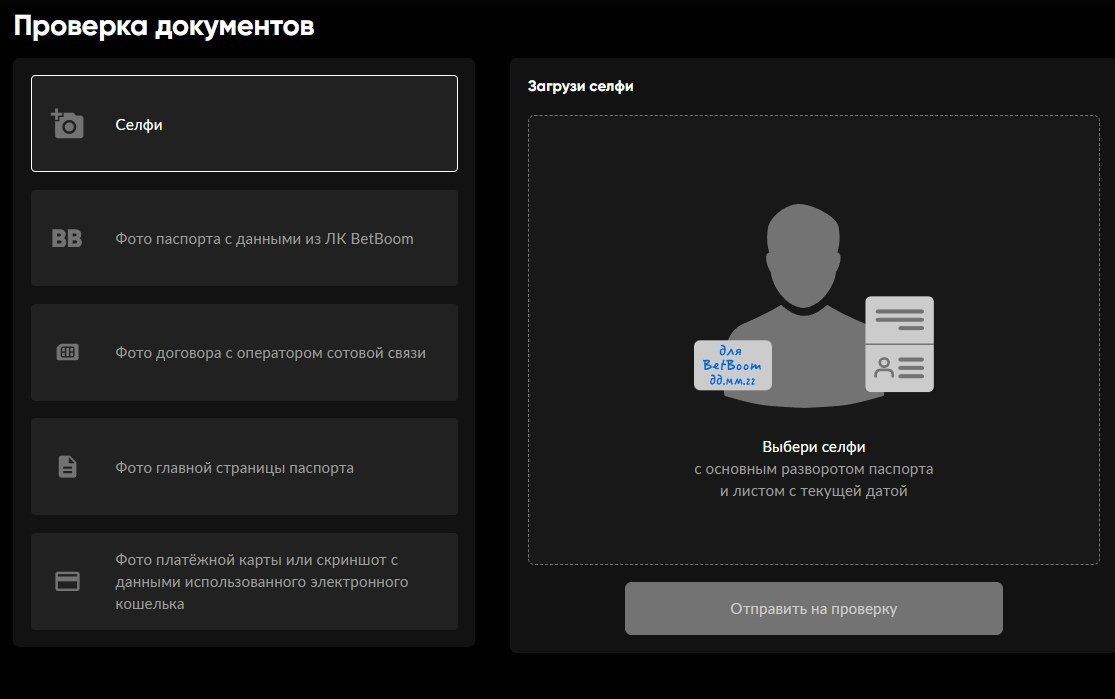
Task: Click the camera icon next to Селфи
Action: (67, 124)
